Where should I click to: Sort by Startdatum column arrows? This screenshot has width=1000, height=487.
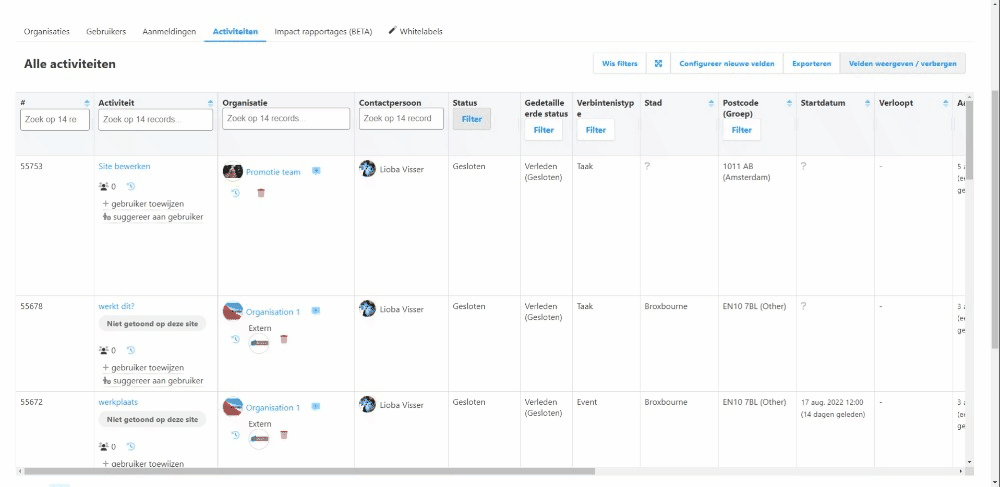pyautogui.click(x=865, y=102)
